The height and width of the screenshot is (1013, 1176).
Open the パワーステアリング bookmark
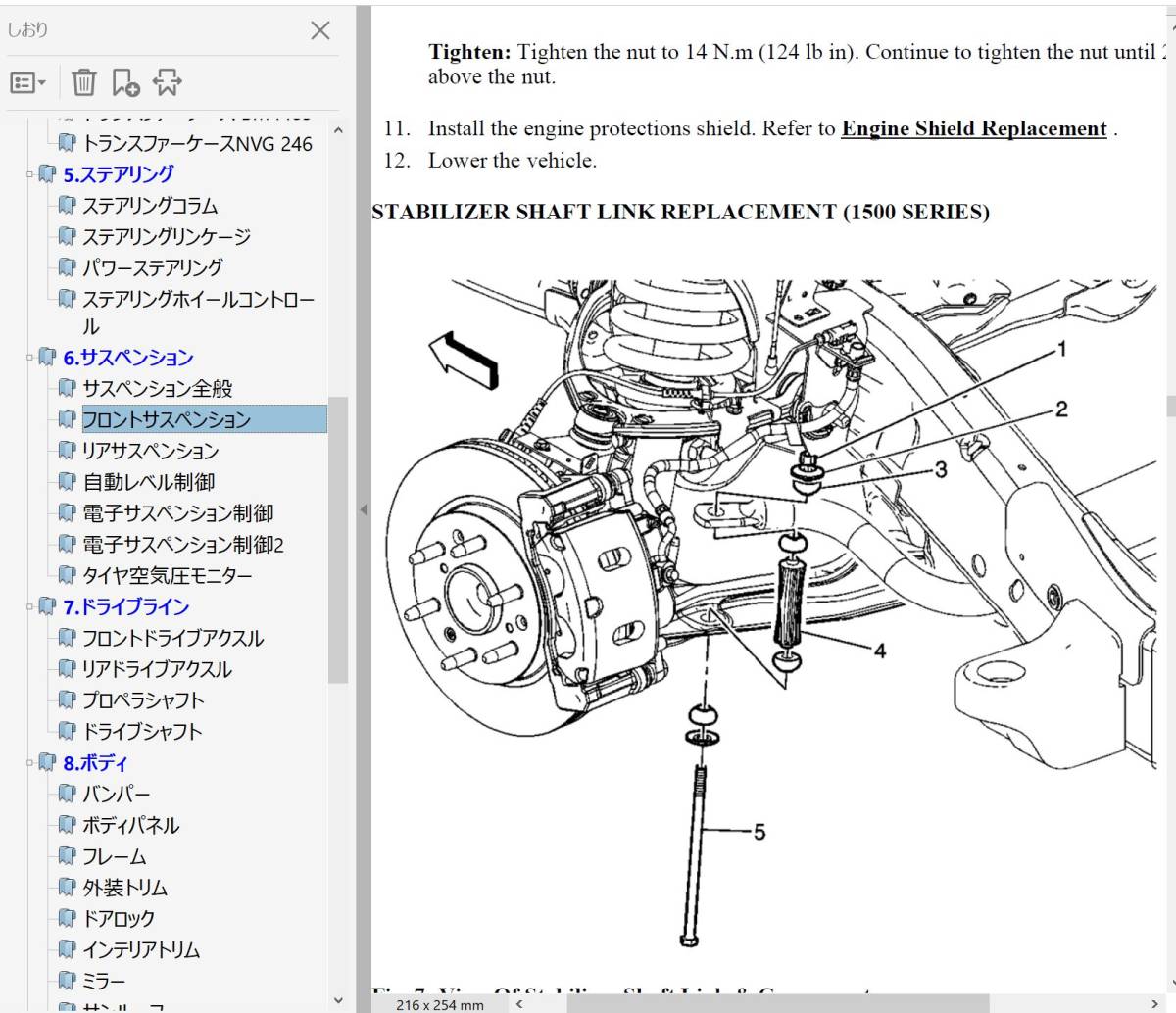152,267
